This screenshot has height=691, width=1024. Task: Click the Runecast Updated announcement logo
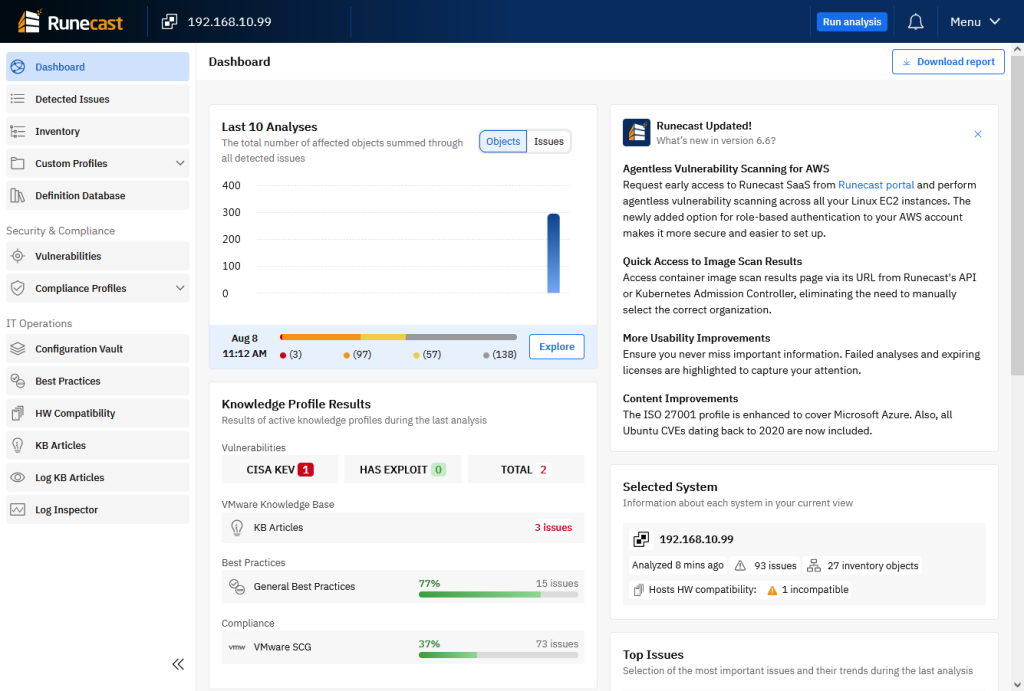pyautogui.click(x=636, y=133)
